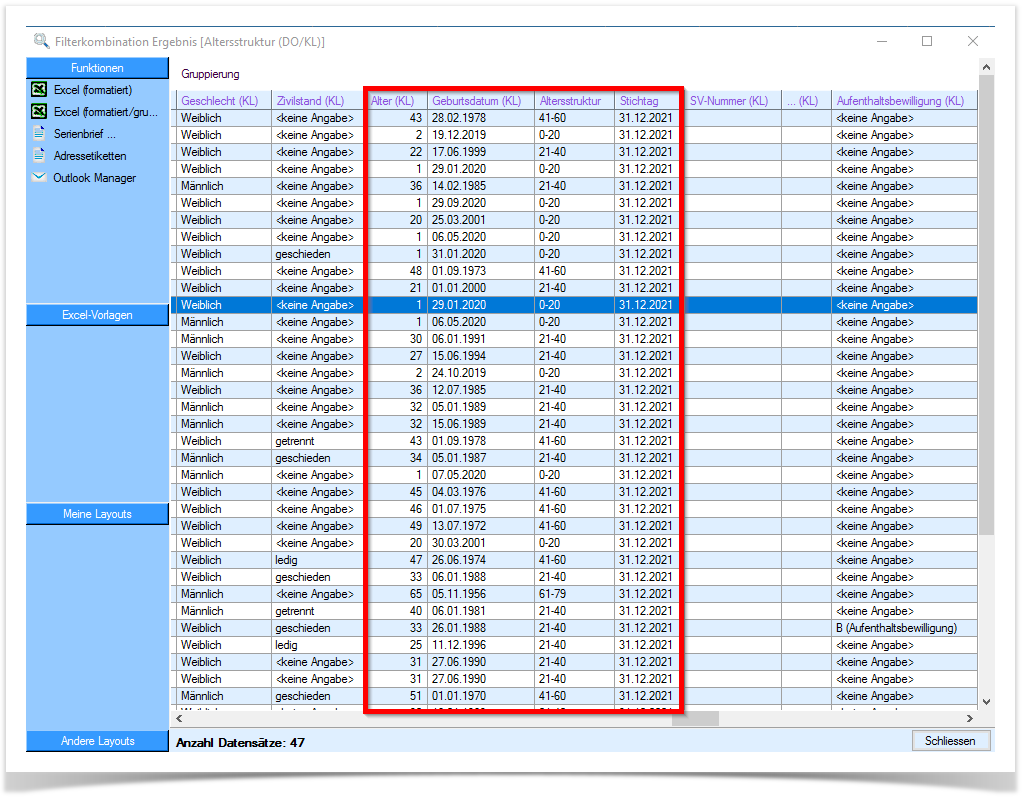
Task: Select row with birthdate 31.01.2020
Action: (574, 255)
